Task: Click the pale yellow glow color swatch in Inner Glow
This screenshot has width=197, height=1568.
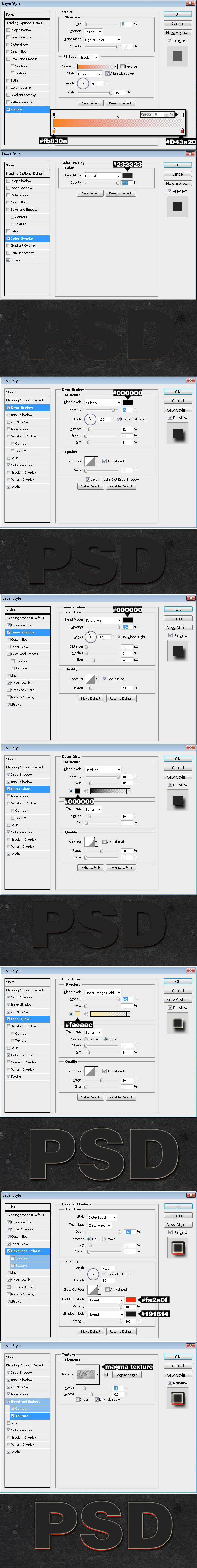Action: click(x=78, y=1014)
